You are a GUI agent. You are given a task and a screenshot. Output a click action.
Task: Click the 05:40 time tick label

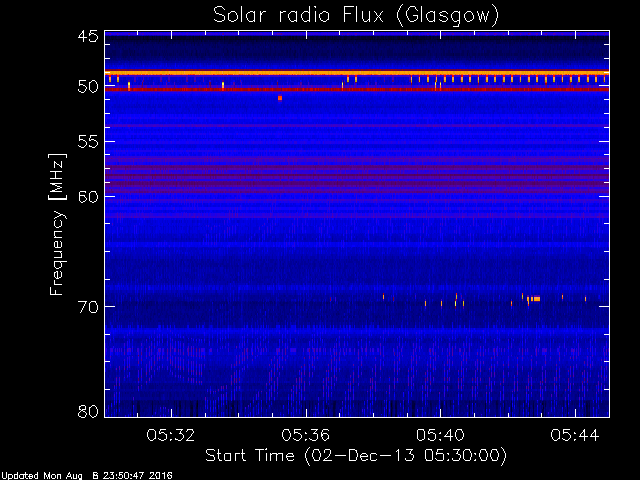click(x=440, y=435)
